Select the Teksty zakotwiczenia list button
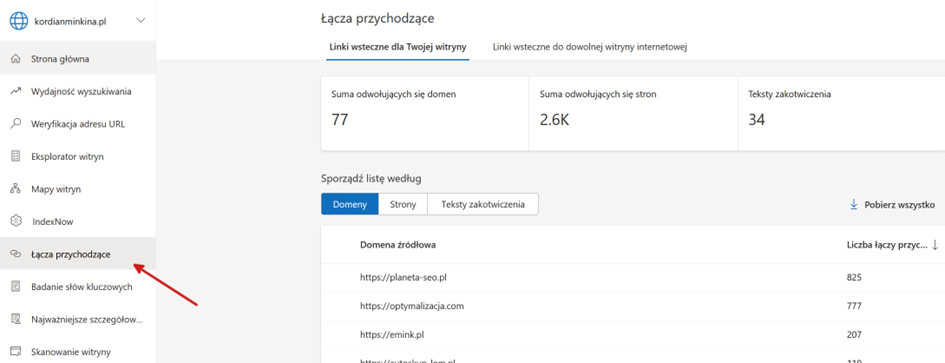Viewport: 945px width, 363px height. tap(483, 204)
